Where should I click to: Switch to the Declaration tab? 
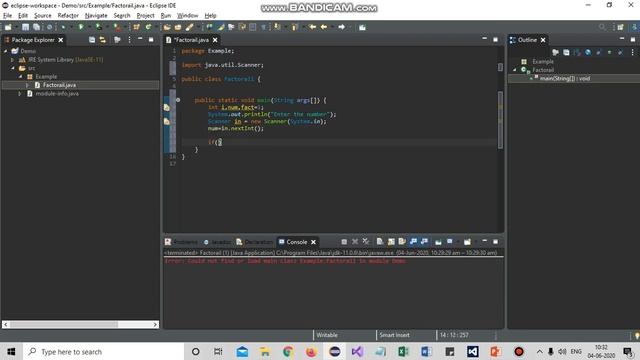[254, 242]
